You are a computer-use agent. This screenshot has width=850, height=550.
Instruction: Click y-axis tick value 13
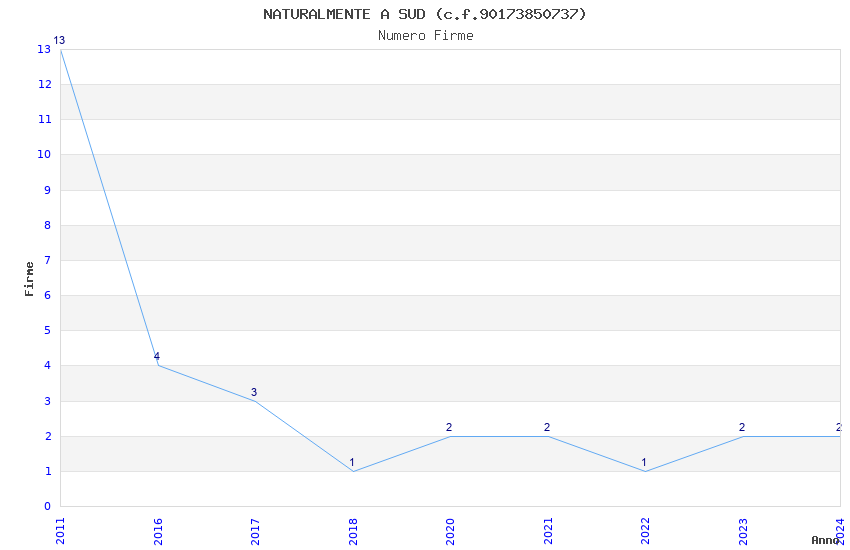pyautogui.click(x=44, y=49)
